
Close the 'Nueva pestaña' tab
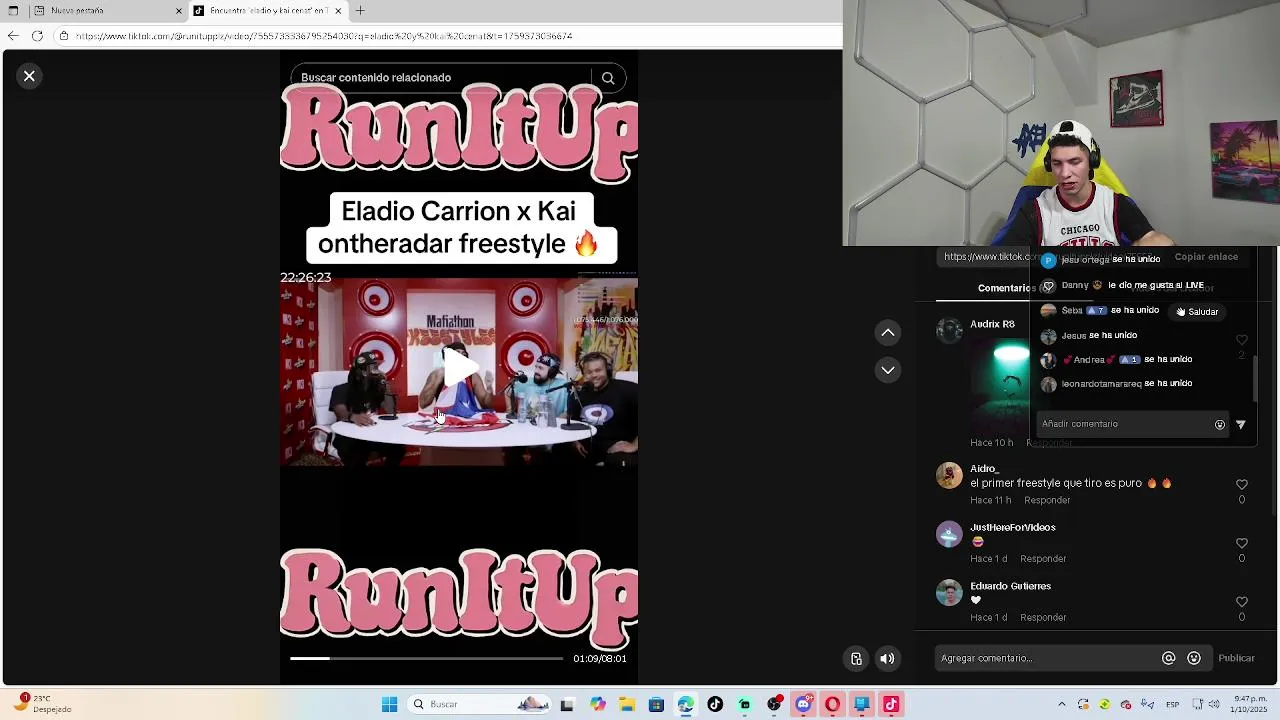click(x=179, y=11)
